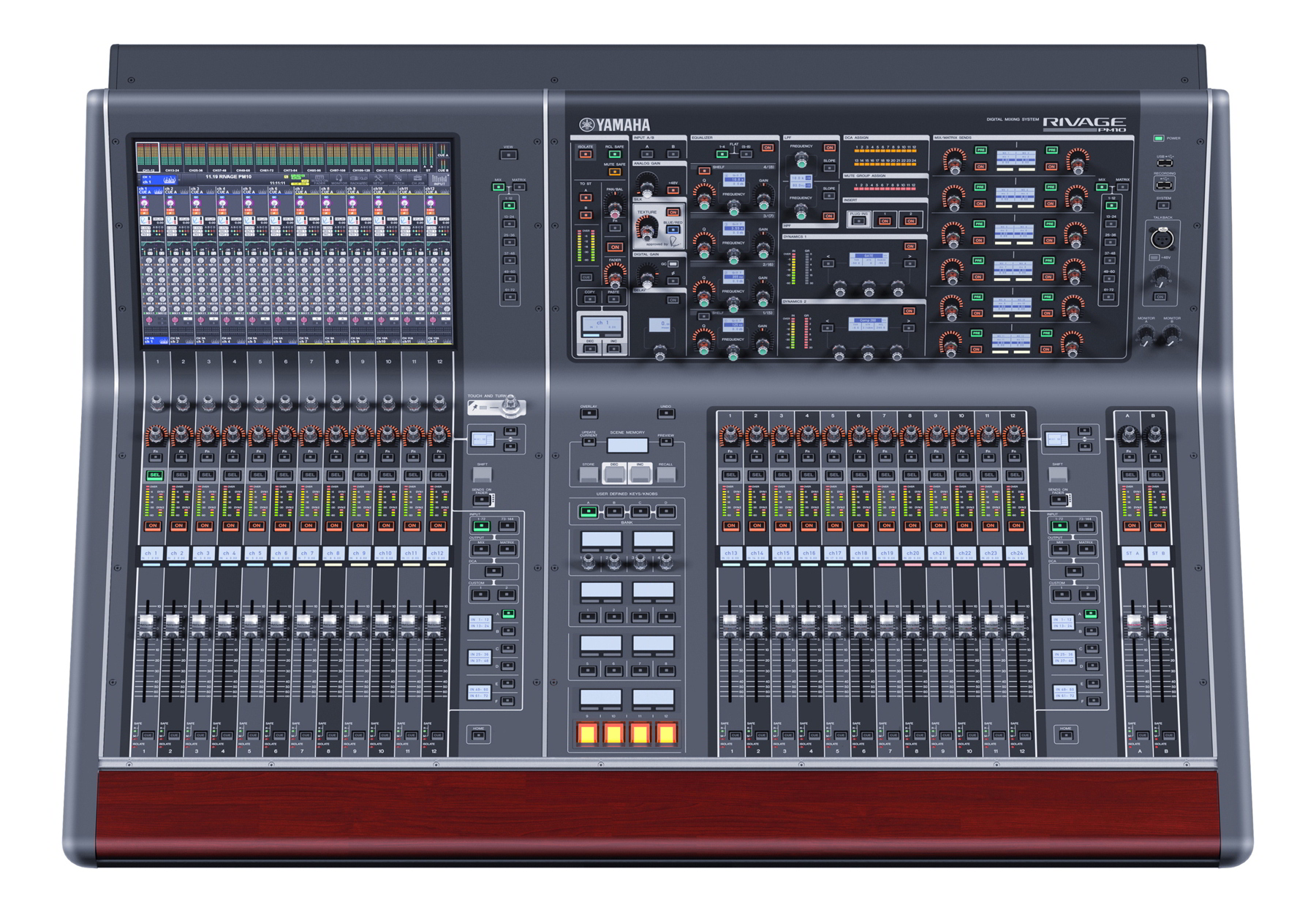Select INPUT A/B source key A
Screen dimensions: 1316x910
[647, 154]
